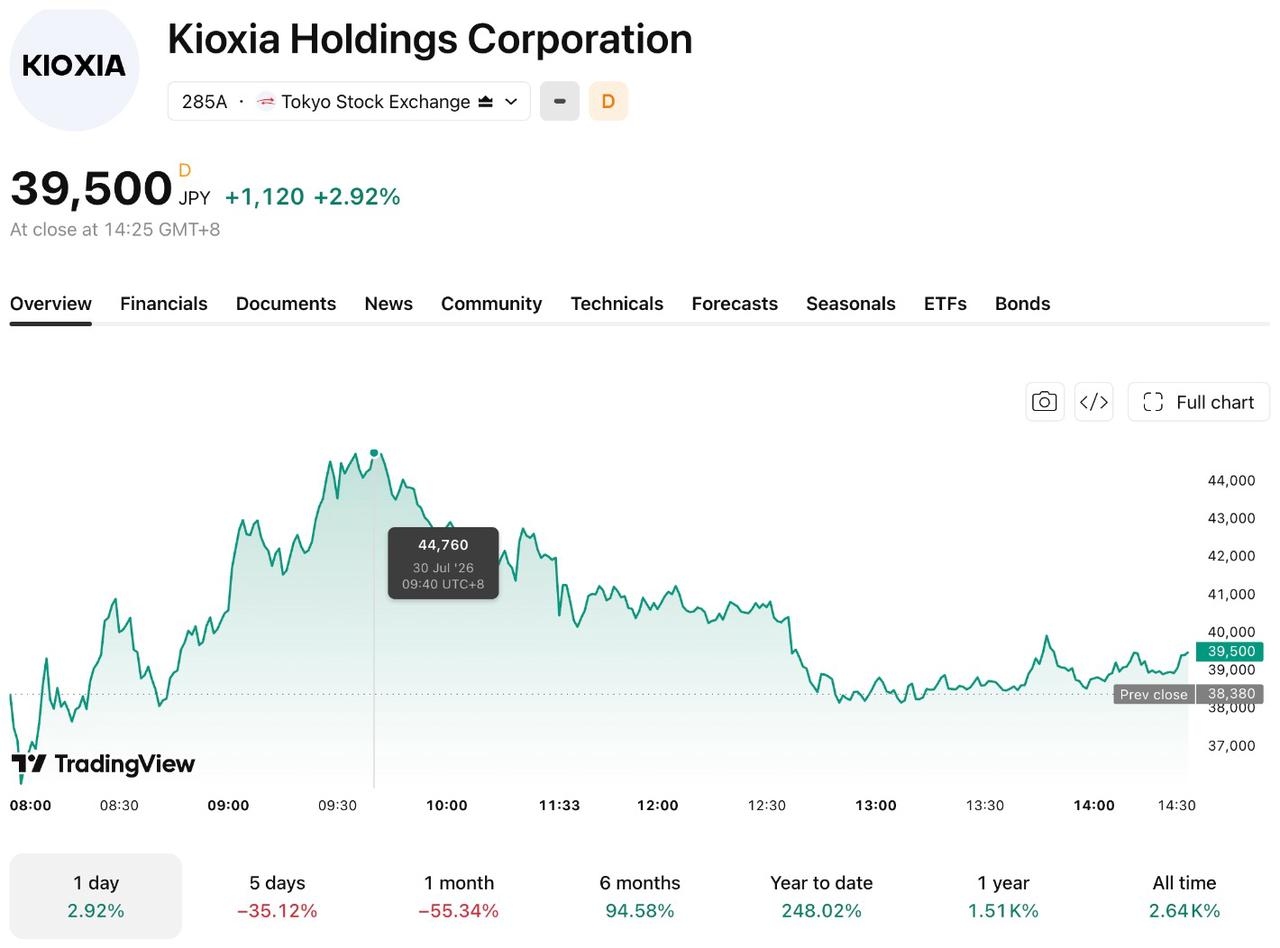Click the 44,760 data point marker

tap(374, 453)
